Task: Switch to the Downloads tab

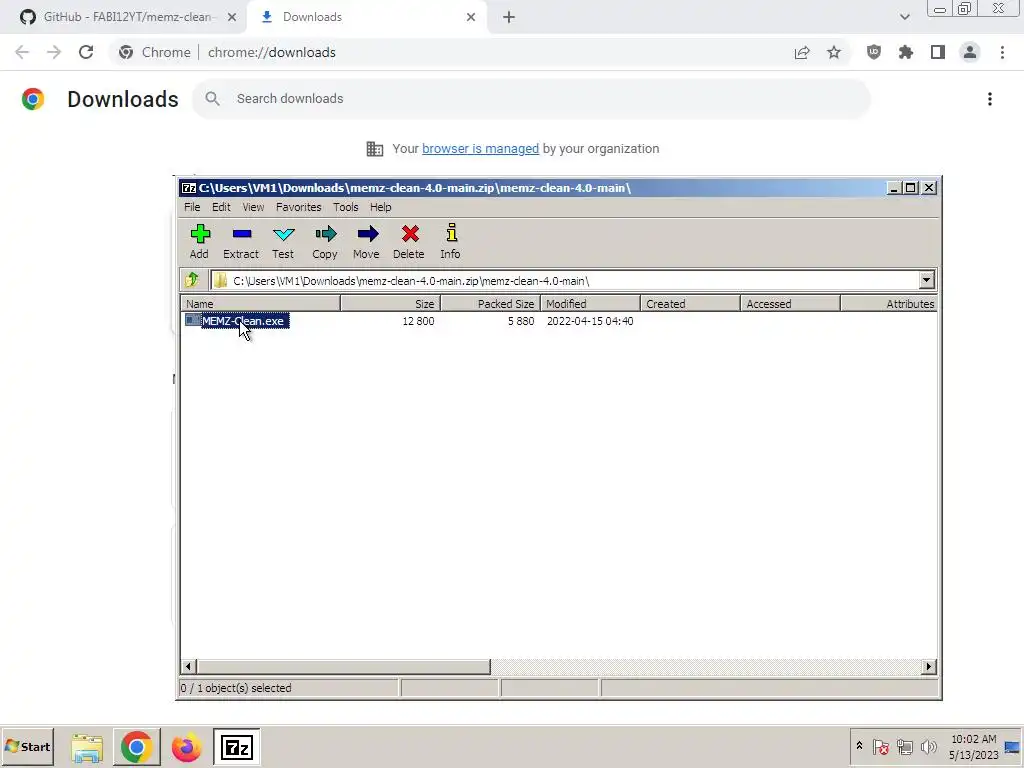Action: [x=368, y=18]
